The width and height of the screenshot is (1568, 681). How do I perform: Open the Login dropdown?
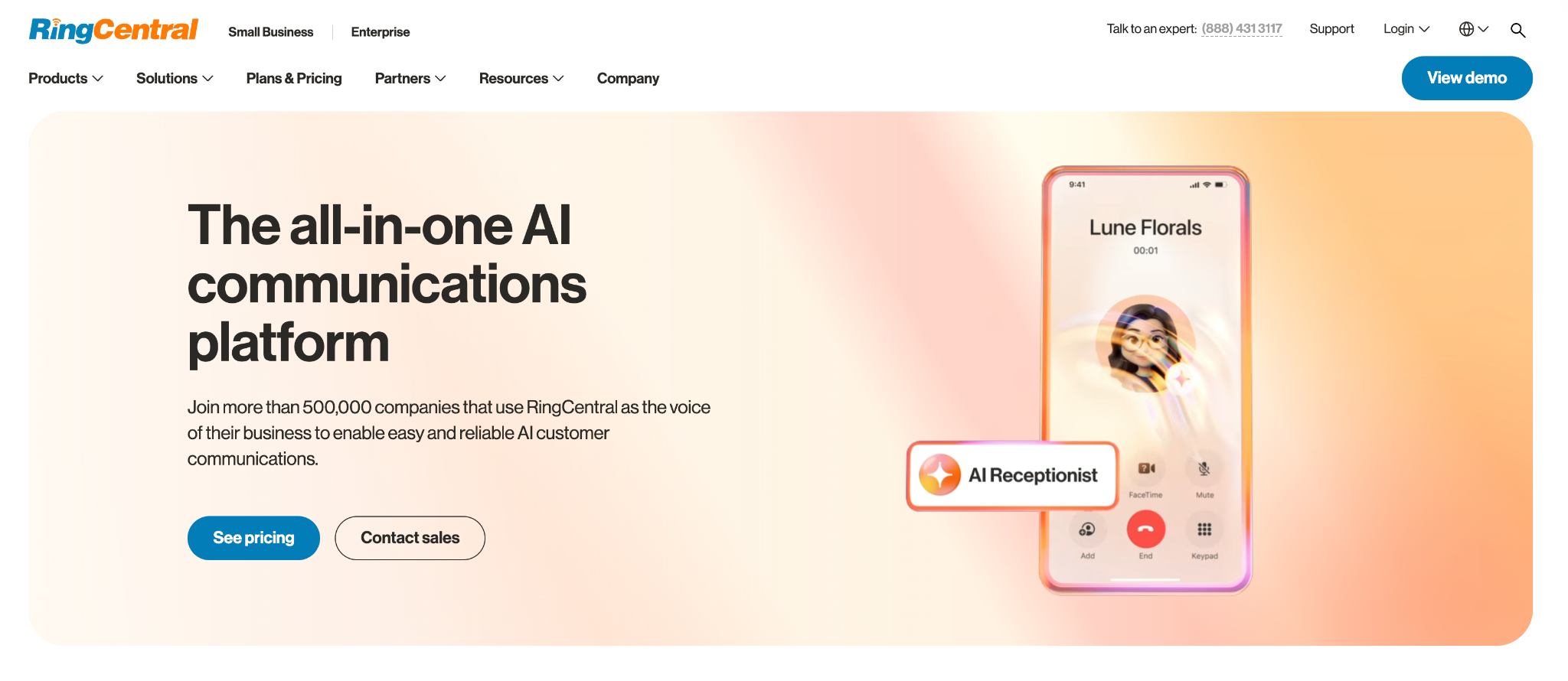click(x=1406, y=29)
